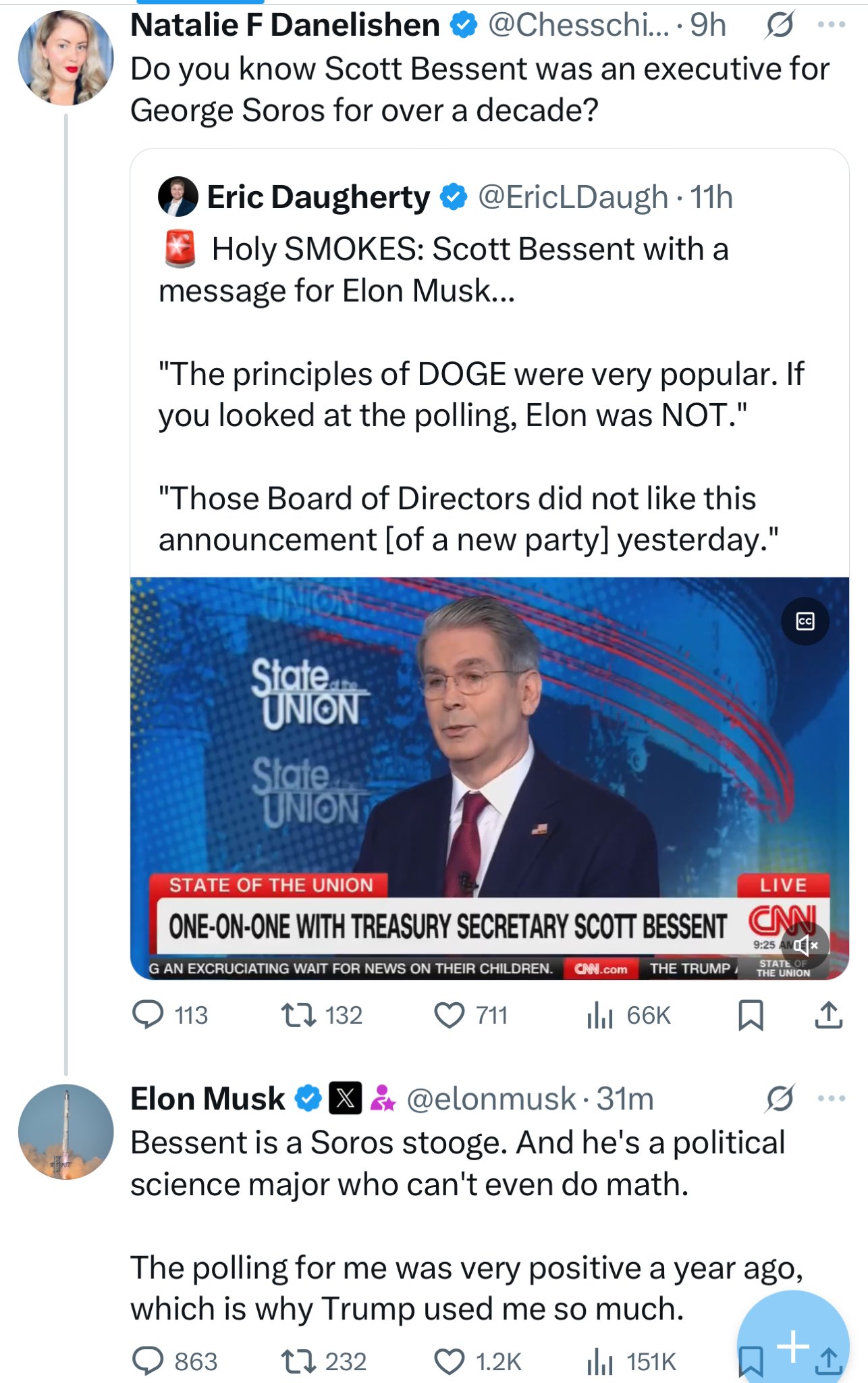Open more options menu on Natalie's post
Image resolution: width=868 pixels, height=1383 pixels.
coord(831,26)
